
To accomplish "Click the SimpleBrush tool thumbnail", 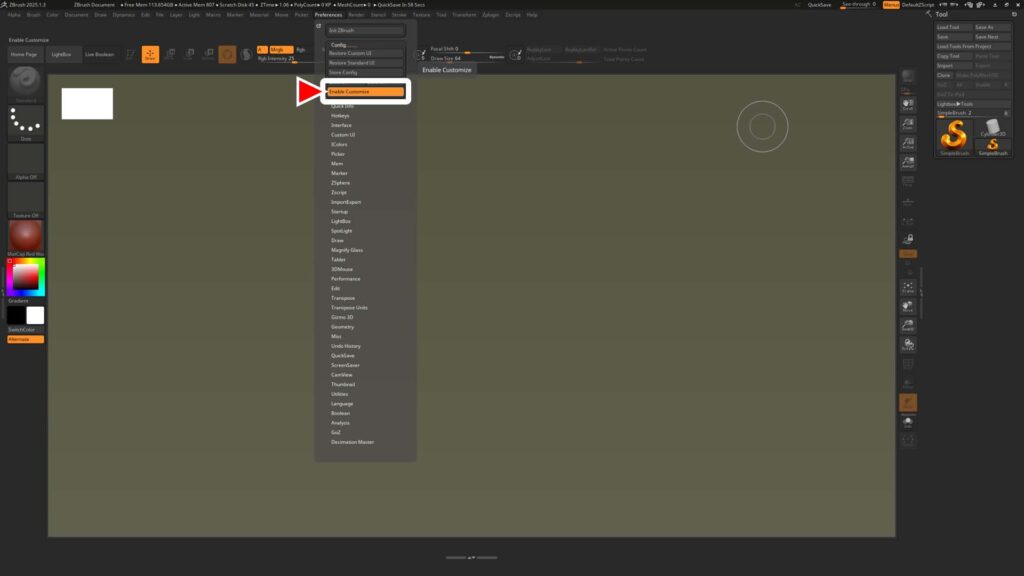I will point(955,137).
